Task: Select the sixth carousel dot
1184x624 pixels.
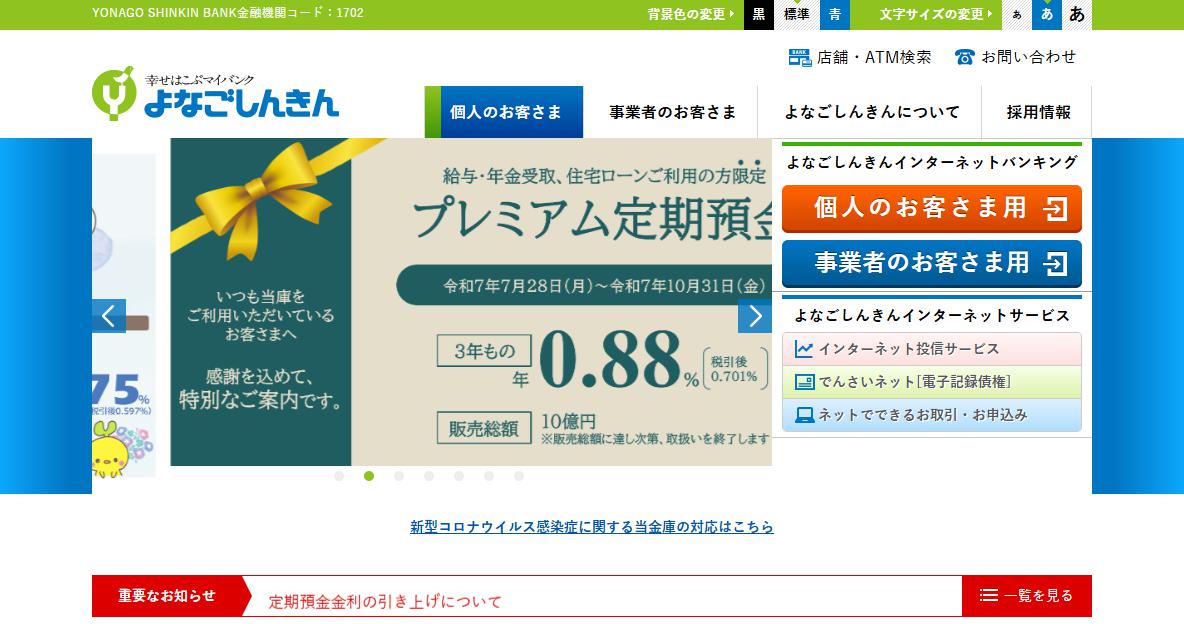Action: click(489, 476)
